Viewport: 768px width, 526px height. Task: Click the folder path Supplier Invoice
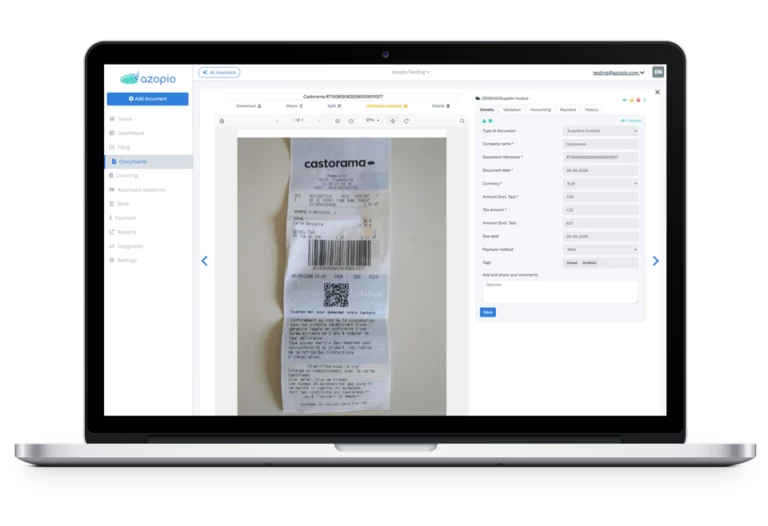pyautogui.click(x=502, y=98)
